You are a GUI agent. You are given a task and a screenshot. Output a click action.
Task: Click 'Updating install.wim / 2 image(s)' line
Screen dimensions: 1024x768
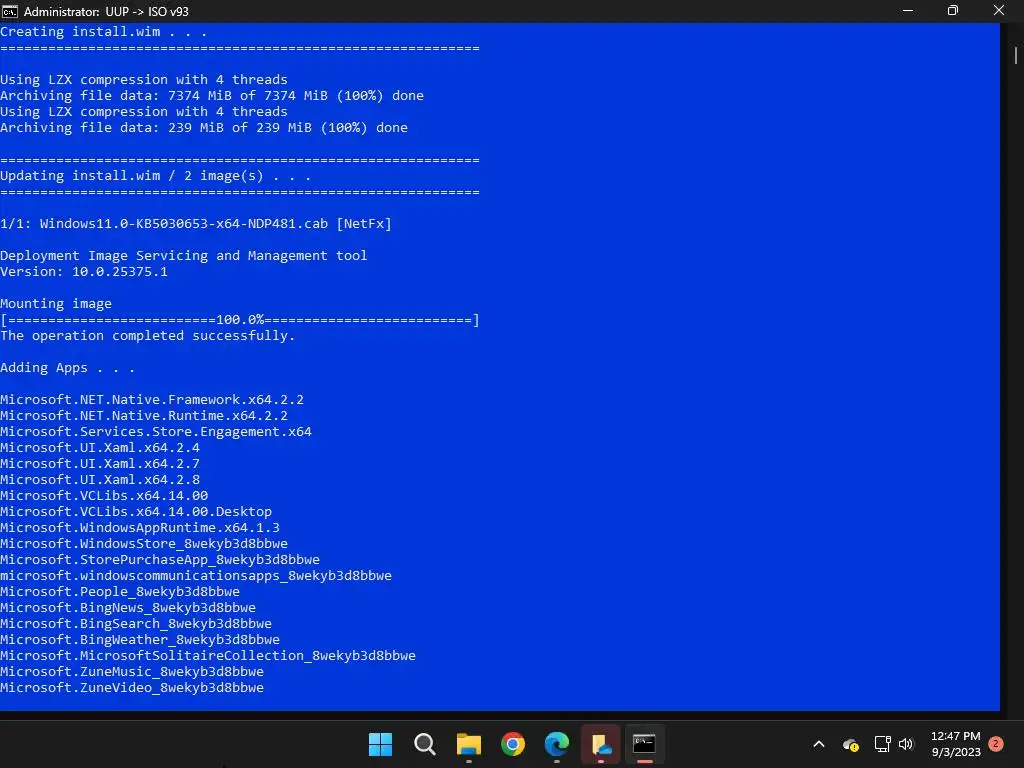click(x=155, y=176)
